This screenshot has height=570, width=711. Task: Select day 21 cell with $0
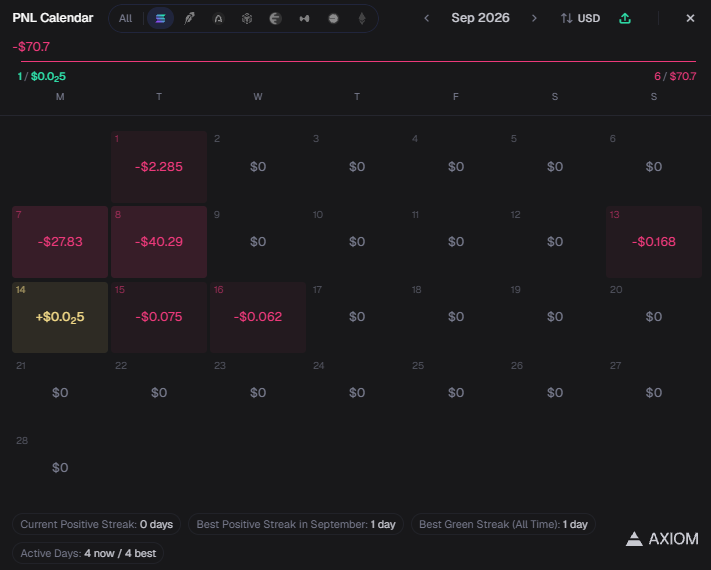(60, 393)
